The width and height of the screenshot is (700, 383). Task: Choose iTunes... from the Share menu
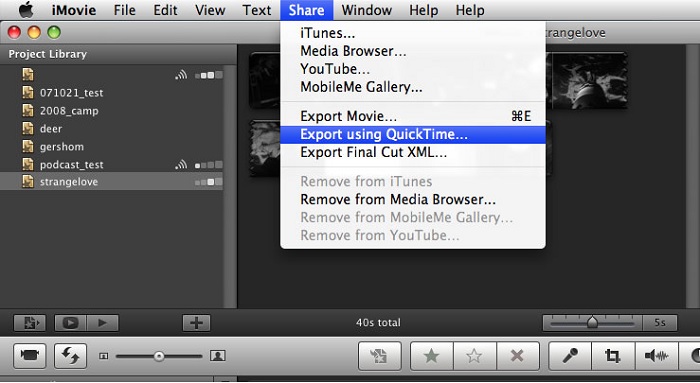[x=412, y=33]
